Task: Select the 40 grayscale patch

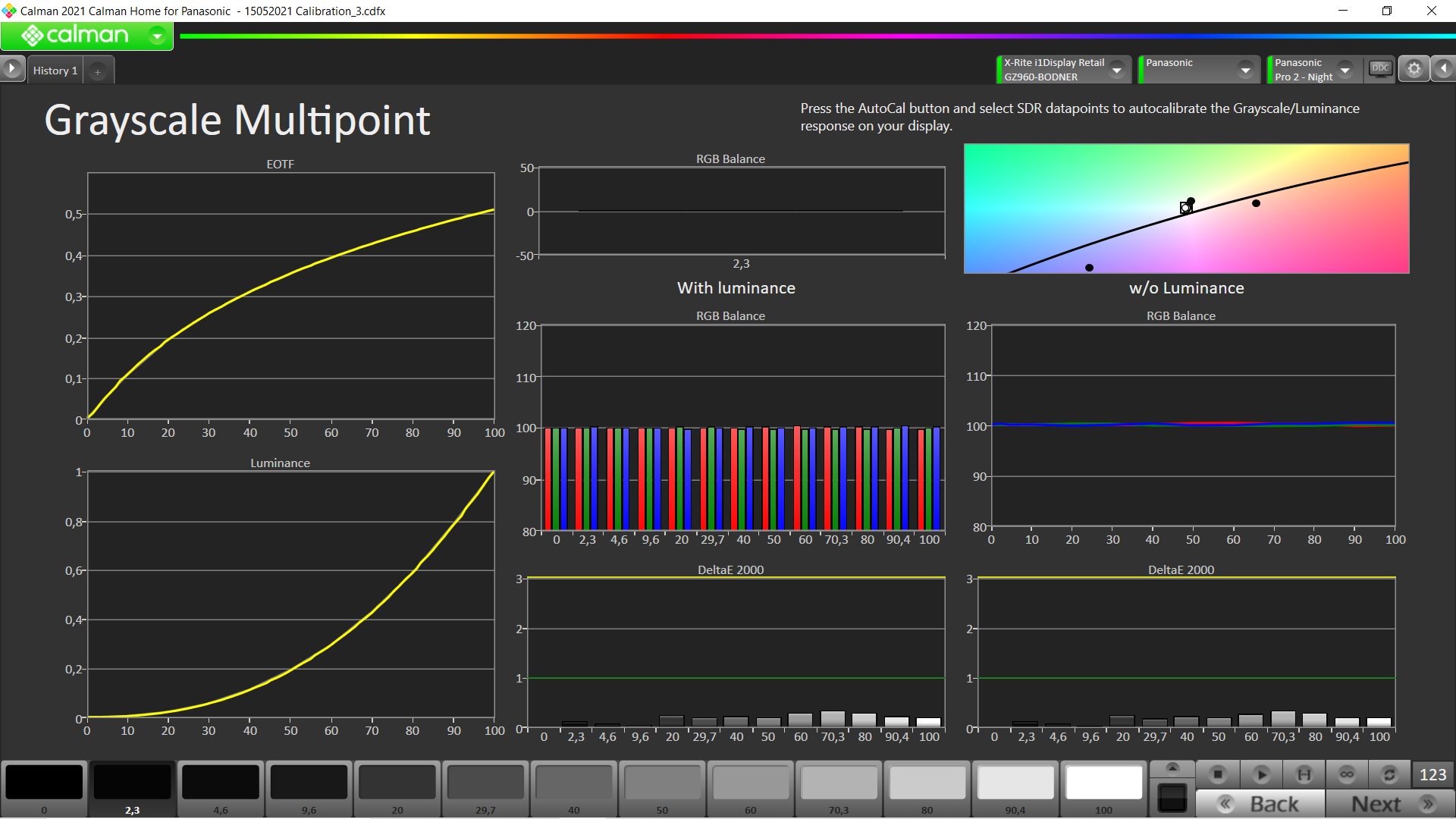Action: tap(574, 789)
